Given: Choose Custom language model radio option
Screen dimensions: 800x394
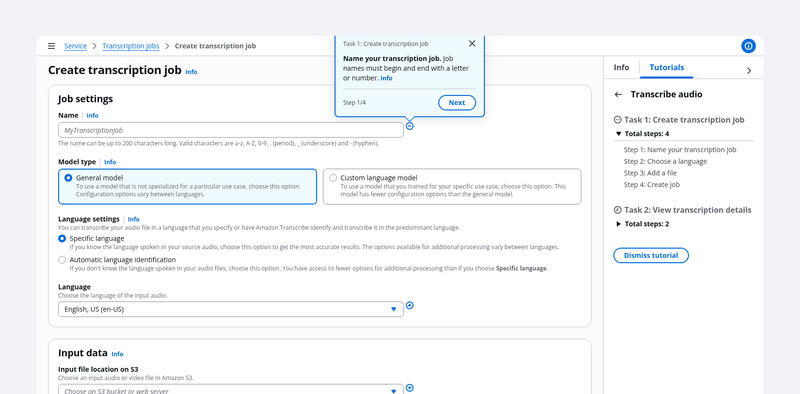Looking at the screenshot, I should coord(333,178).
